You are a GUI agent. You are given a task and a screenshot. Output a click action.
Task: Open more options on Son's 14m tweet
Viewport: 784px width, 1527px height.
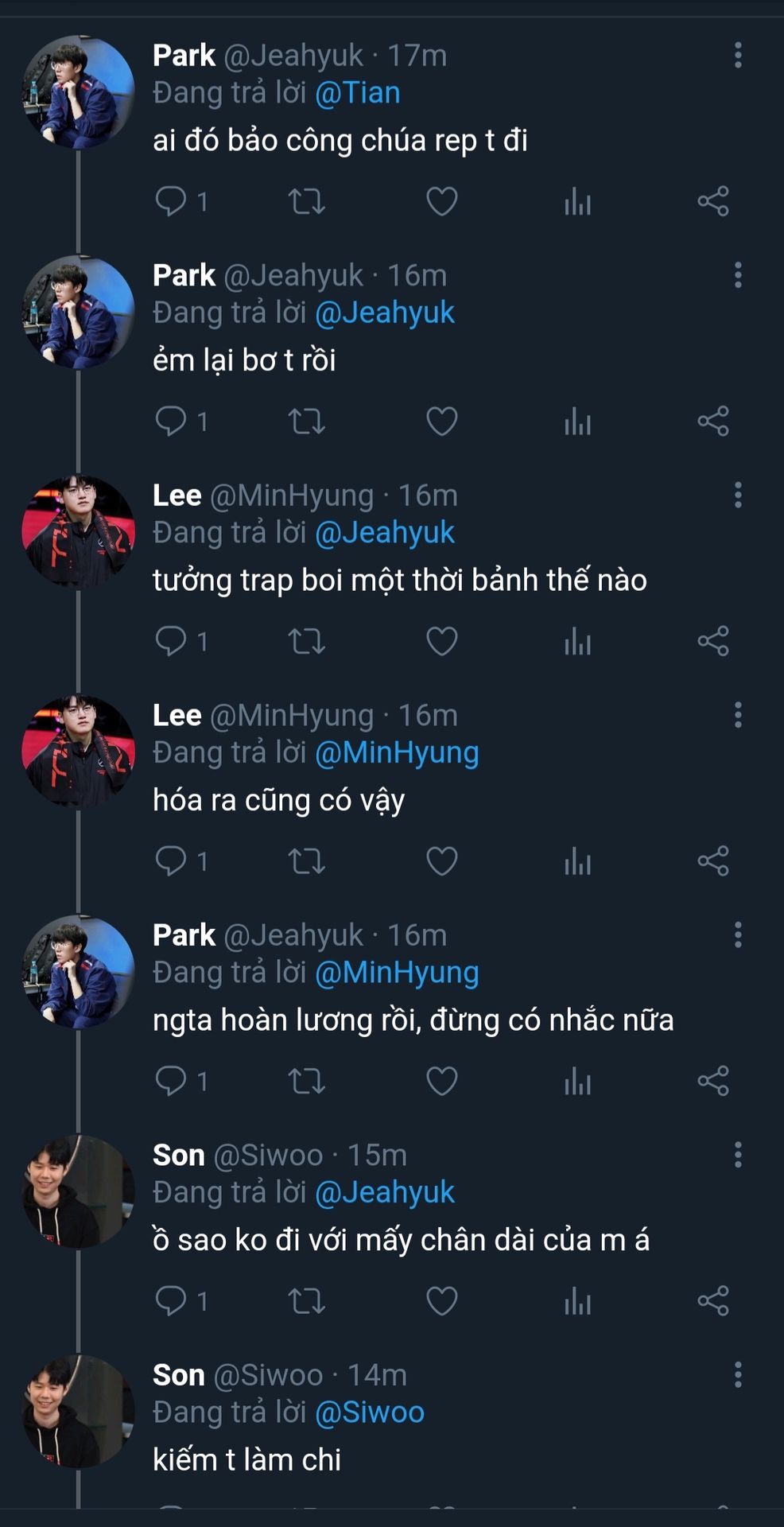coord(738,1375)
